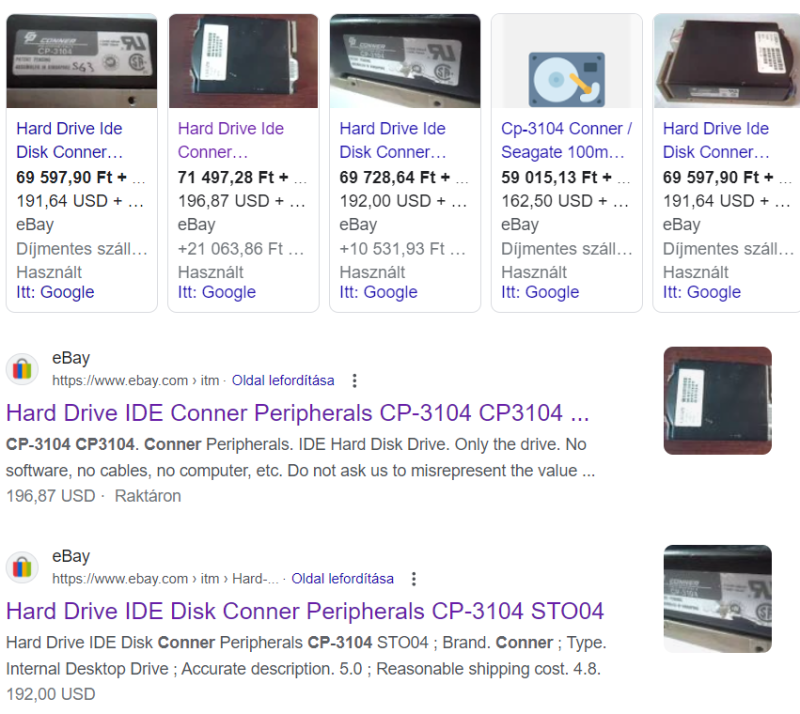Open three-dot menu for CP-3104 CP3104 result

point(354,380)
